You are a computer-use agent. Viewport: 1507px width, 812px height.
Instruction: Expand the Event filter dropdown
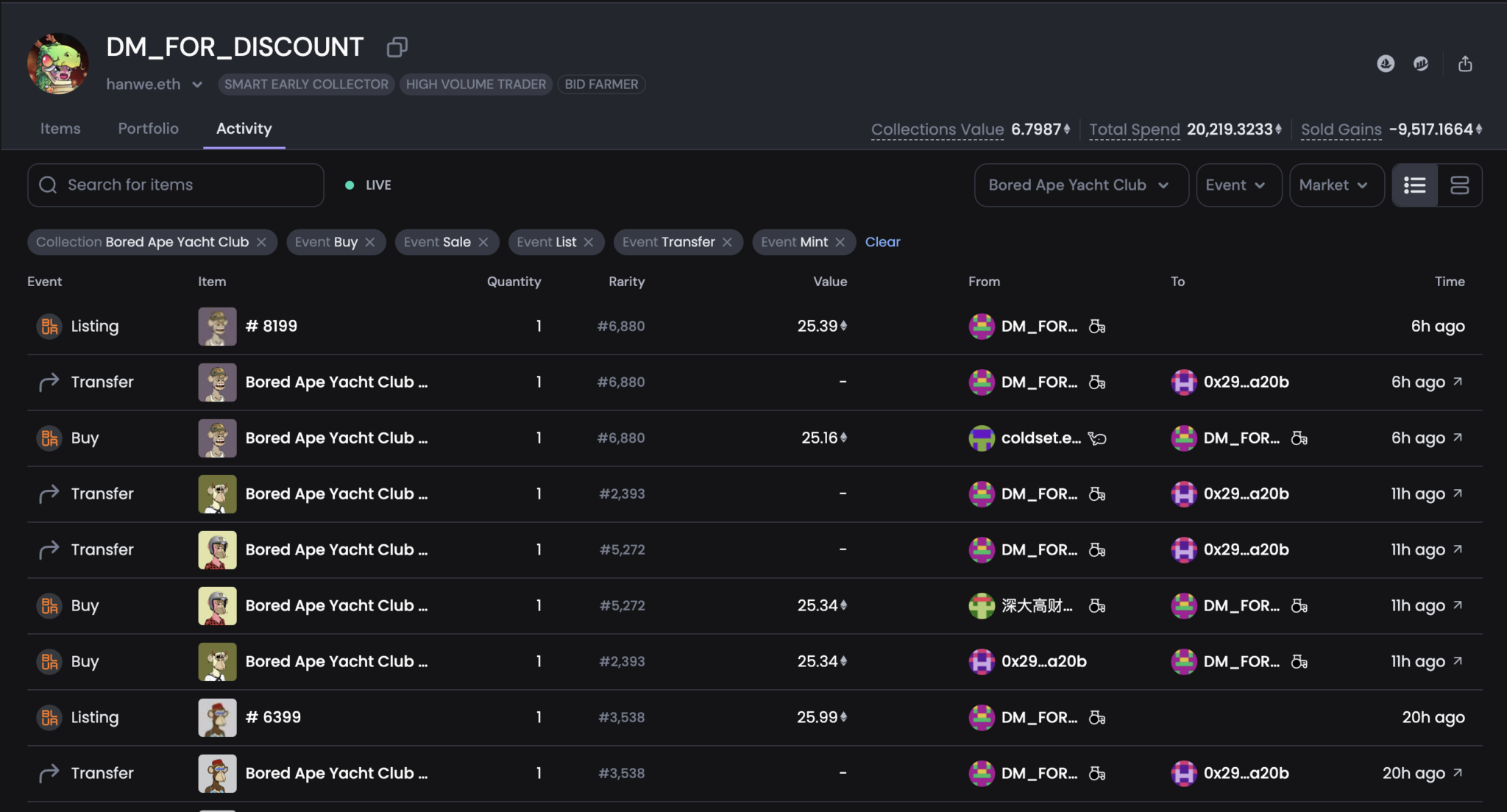coord(1238,185)
